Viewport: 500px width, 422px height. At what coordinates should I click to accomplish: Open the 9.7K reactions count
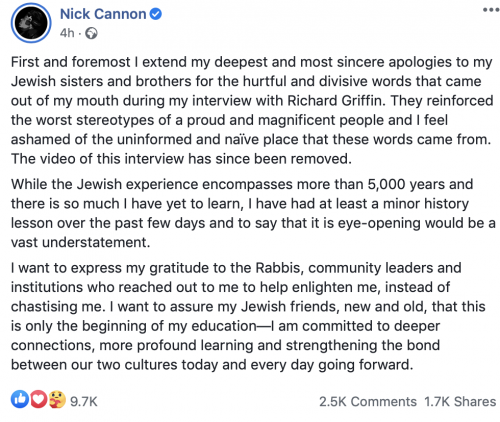[x=84, y=402]
